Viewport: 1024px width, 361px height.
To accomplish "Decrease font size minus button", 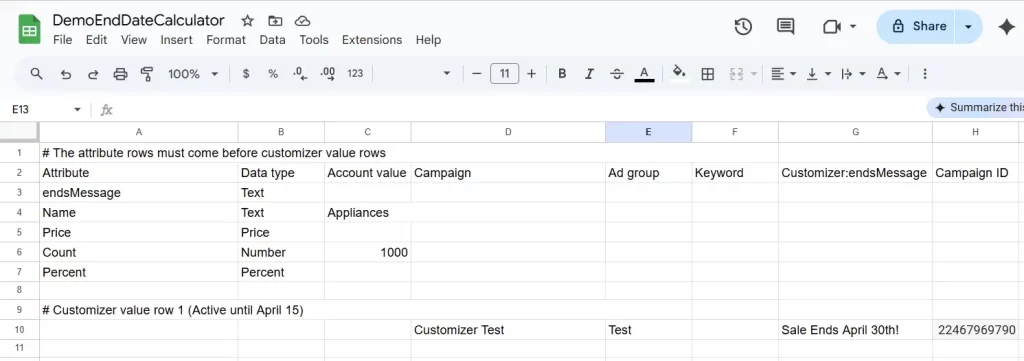I will coord(477,74).
